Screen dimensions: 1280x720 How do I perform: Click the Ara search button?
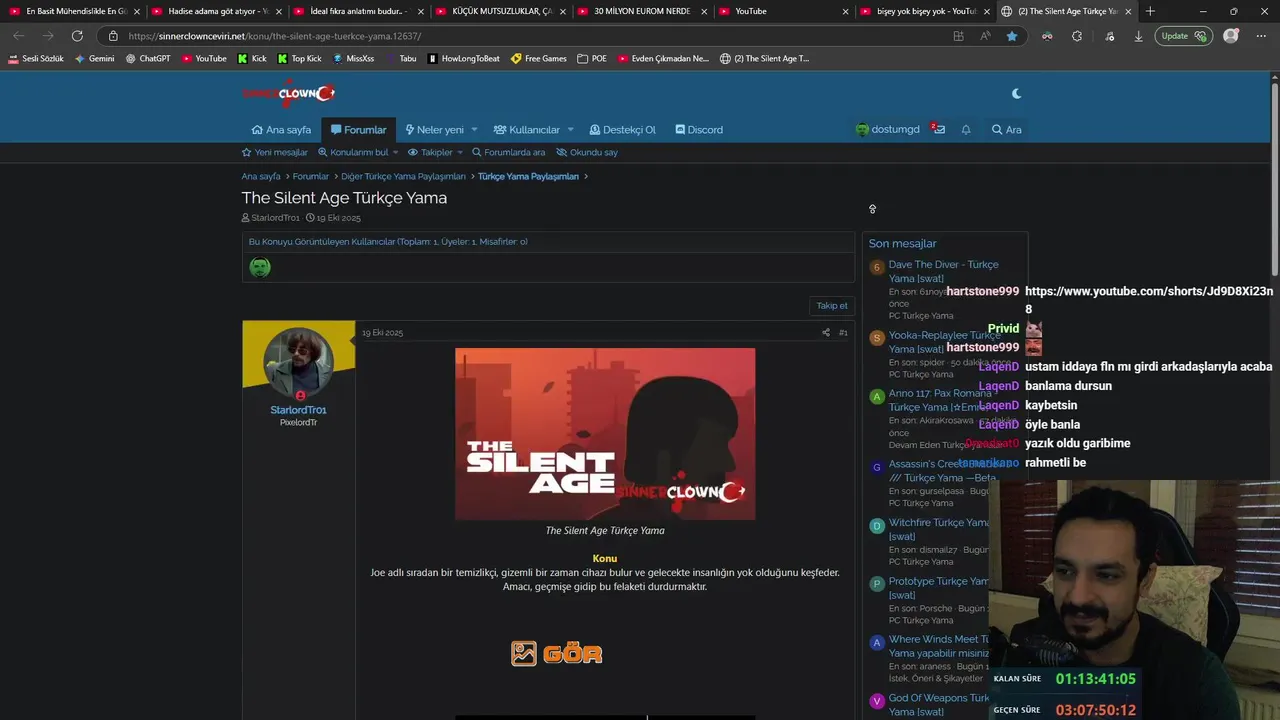1006,130
